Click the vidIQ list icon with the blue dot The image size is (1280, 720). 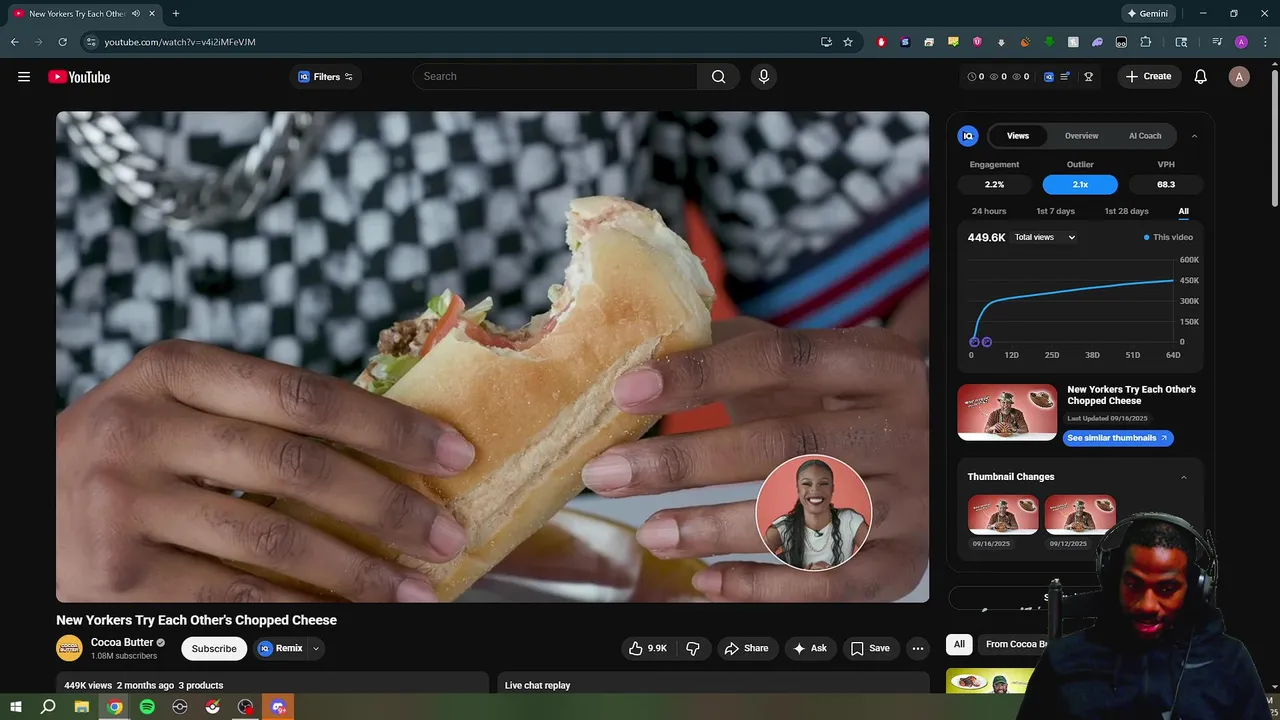pos(1065,77)
